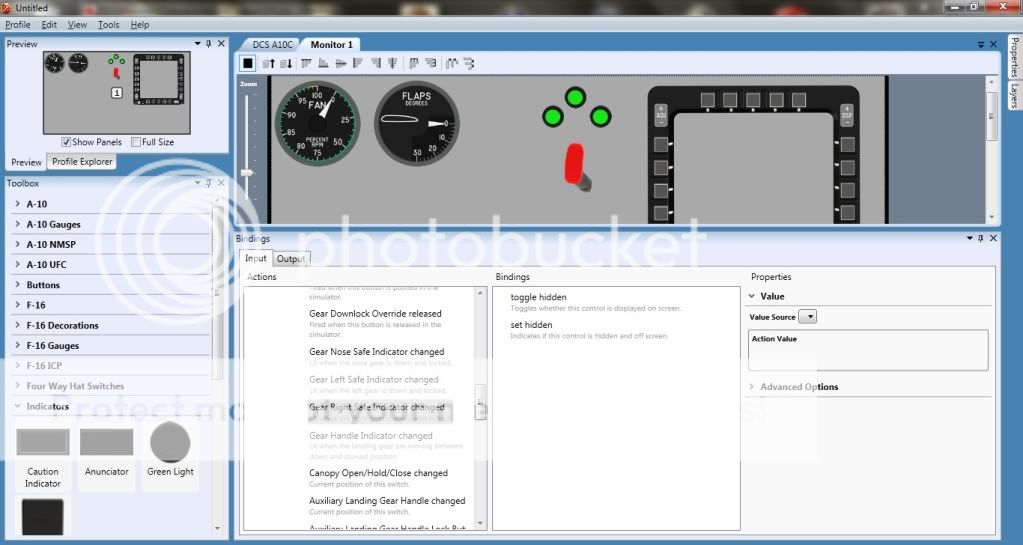Close the Preview panel
The height and width of the screenshot is (545, 1023).
221,44
